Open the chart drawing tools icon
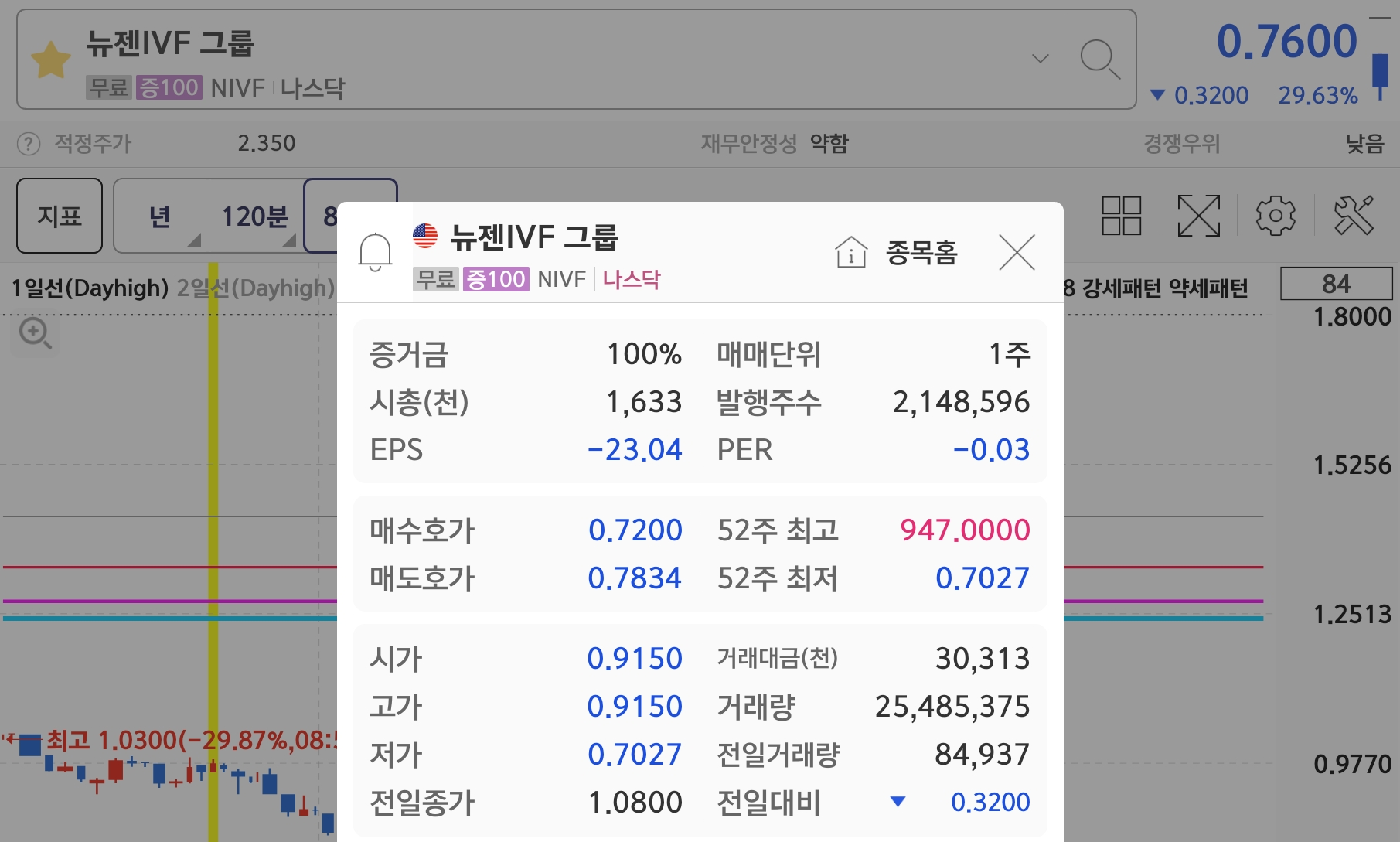Image resolution: width=1400 pixels, height=842 pixels. [1354, 215]
